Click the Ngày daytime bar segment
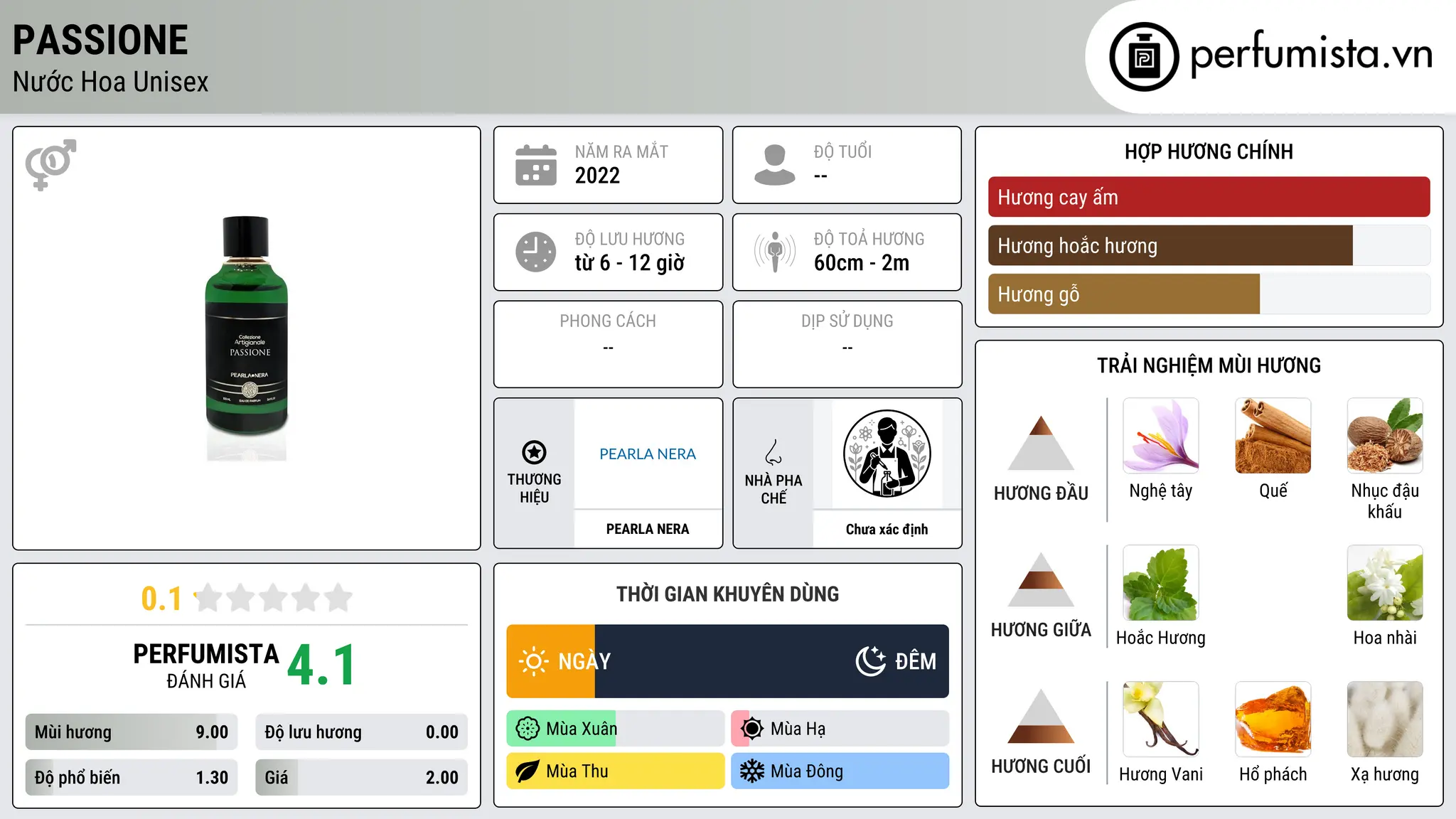 coord(551,661)
